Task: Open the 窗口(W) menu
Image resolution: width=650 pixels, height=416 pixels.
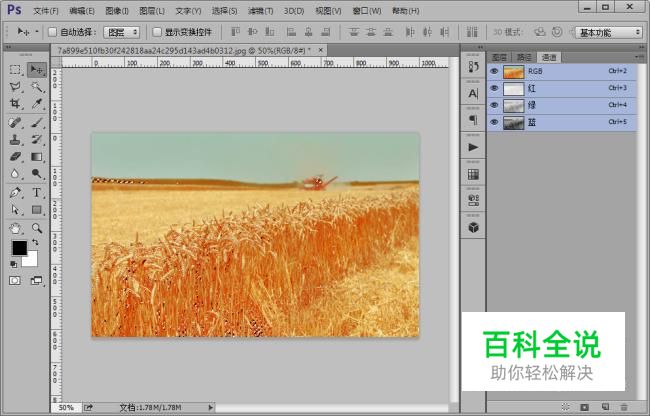Action: [x=366, y=11]
